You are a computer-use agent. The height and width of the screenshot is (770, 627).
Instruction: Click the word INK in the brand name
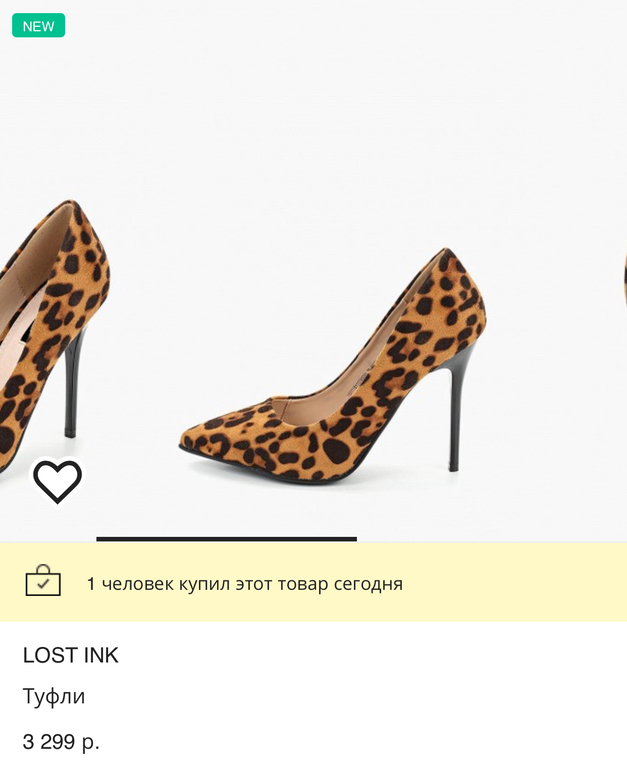[x=99, y=656]
